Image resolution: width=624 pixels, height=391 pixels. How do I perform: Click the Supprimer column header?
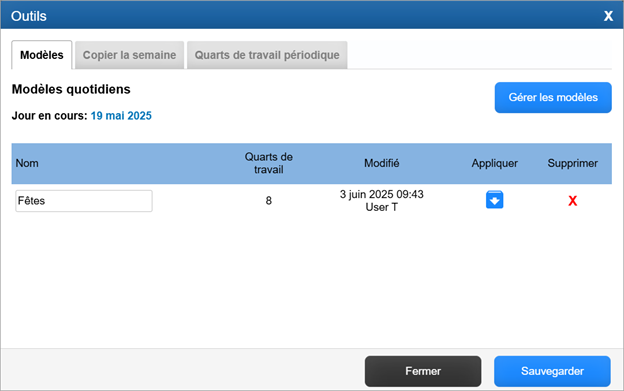[x=572, y=163]
